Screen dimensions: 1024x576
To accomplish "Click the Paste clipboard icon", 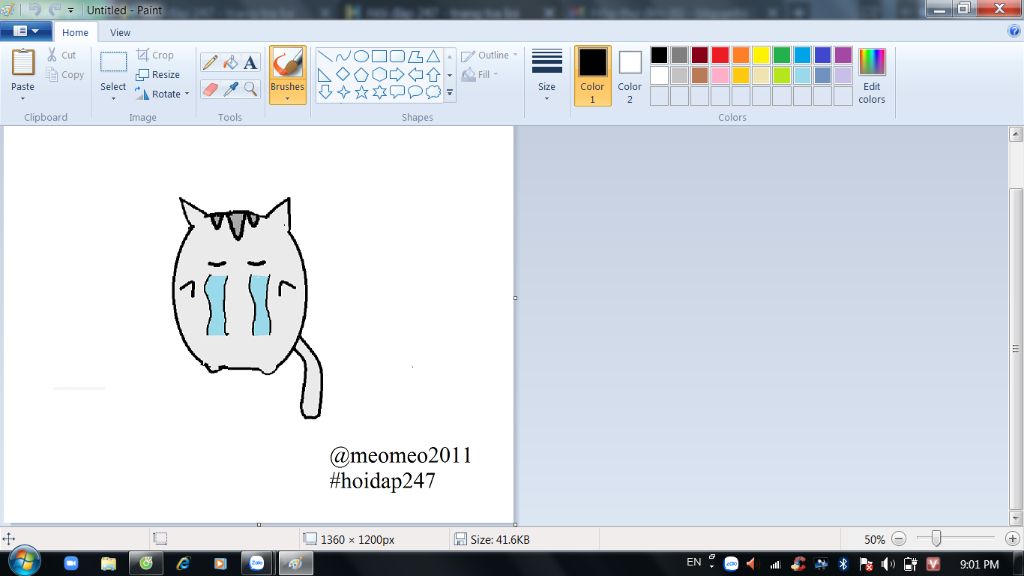I will point(23,63).
